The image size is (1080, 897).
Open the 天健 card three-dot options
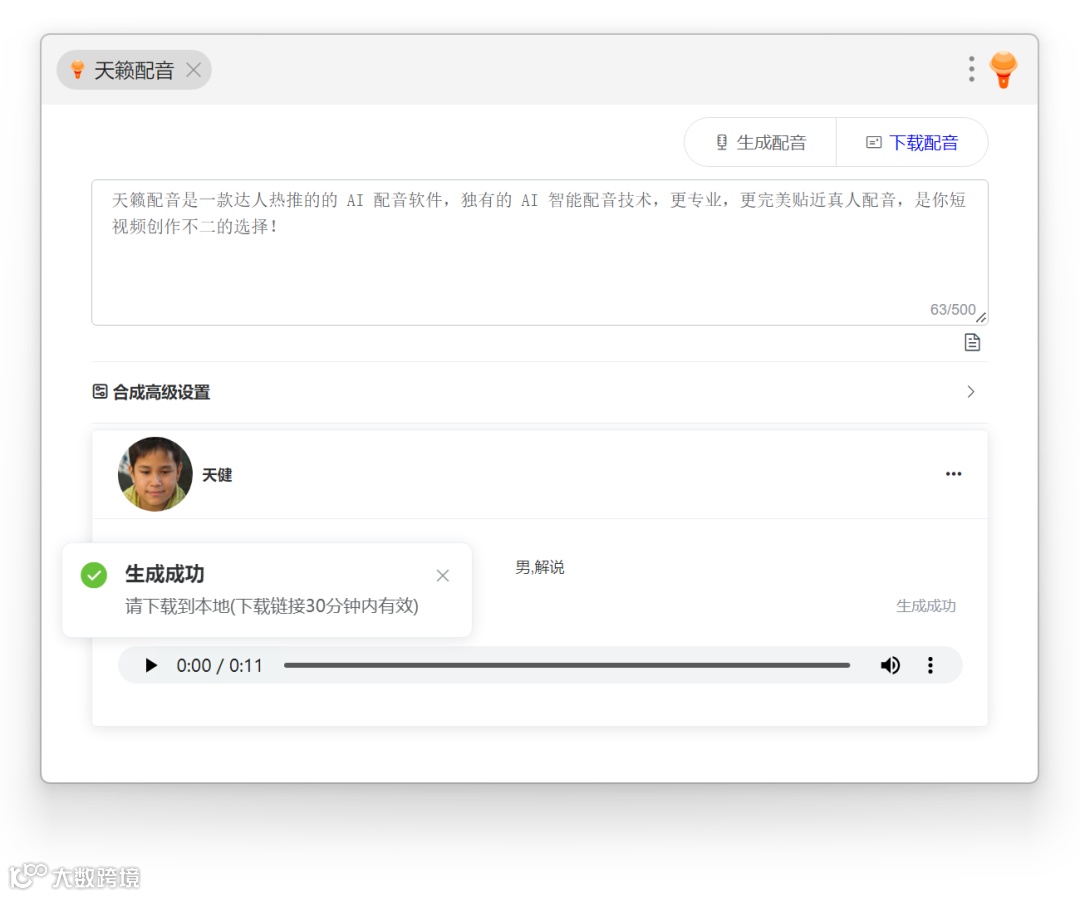click(953, 474)
